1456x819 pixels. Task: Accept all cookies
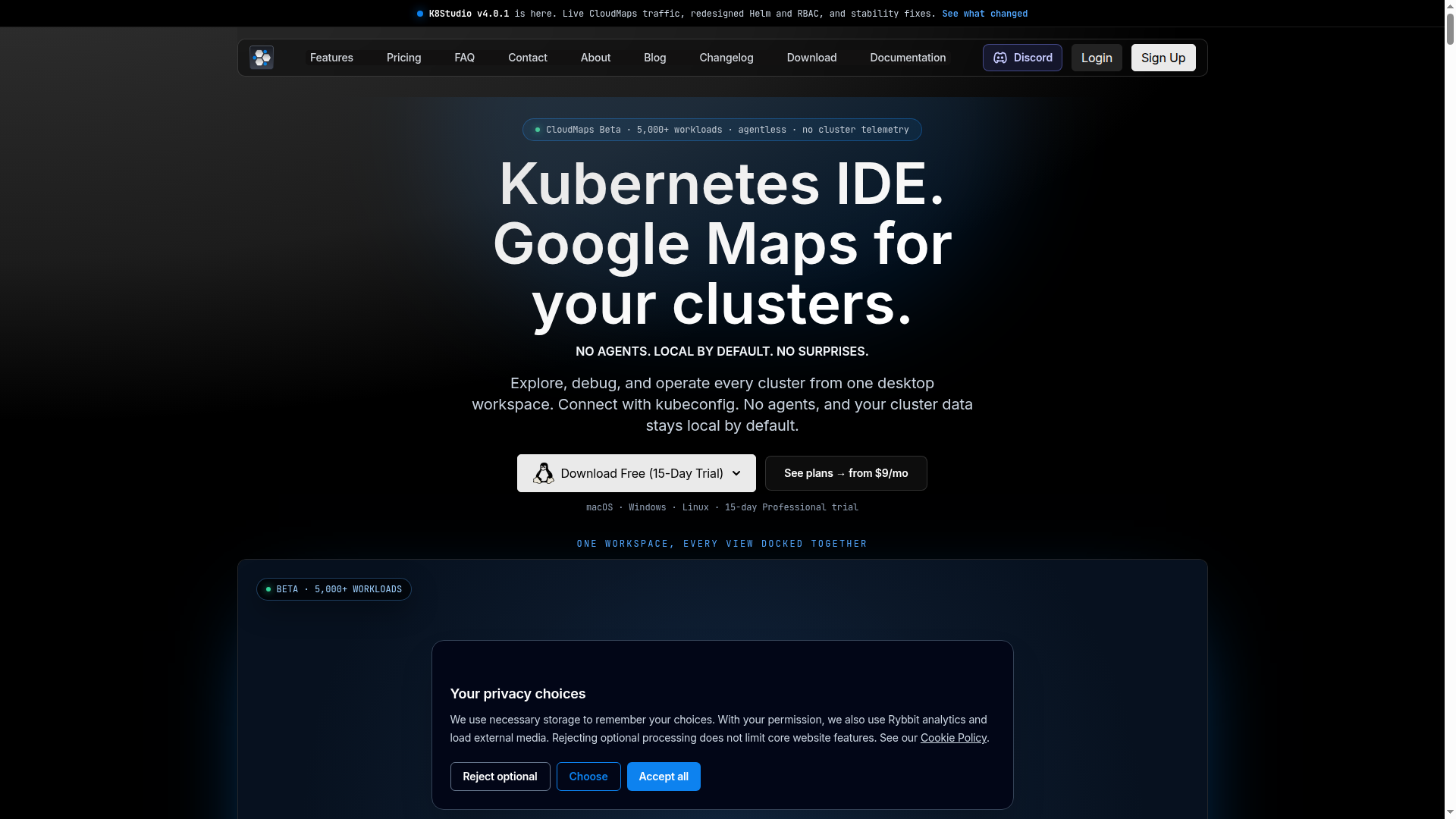tap(664, 777)
